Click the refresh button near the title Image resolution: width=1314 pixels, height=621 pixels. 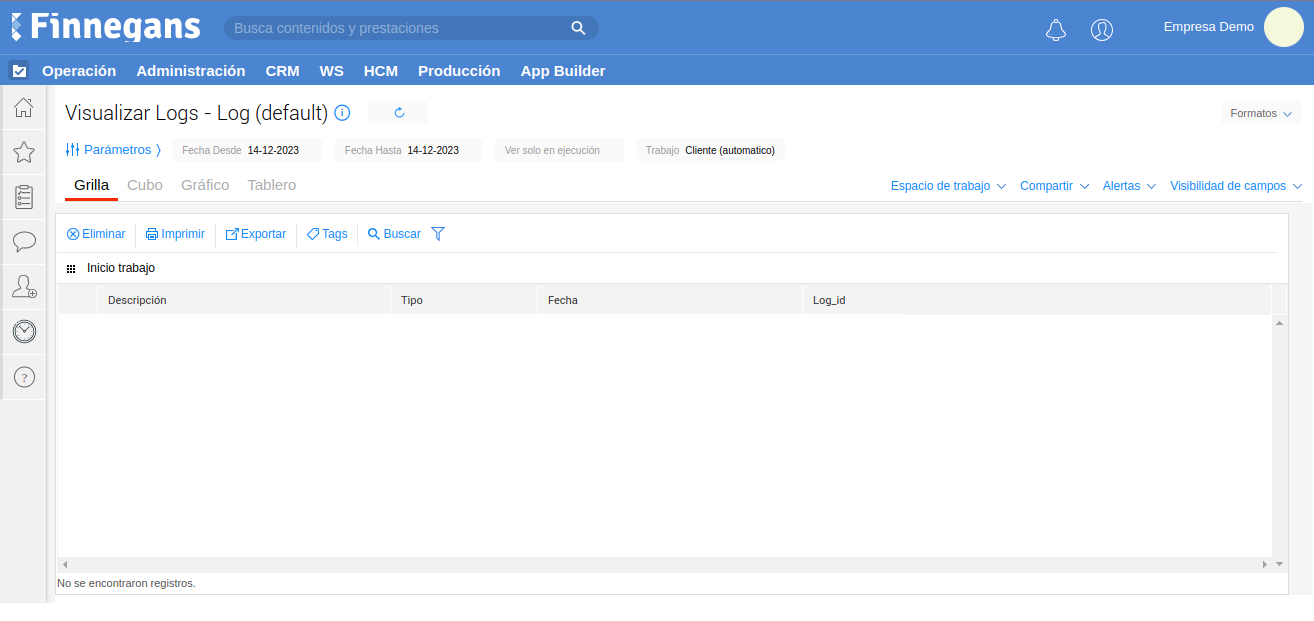click(x=398, y=113)
